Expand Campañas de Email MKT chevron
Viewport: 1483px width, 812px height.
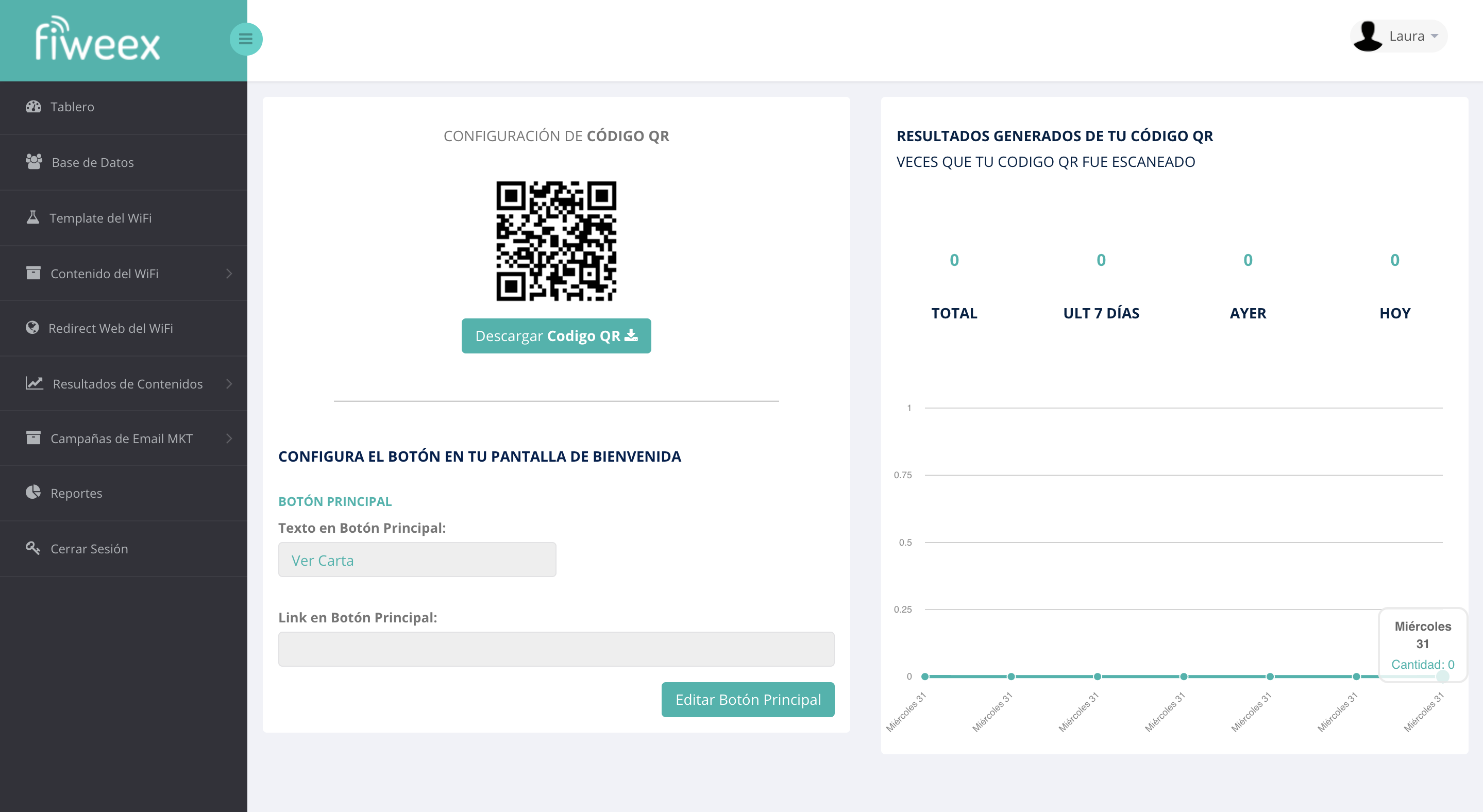229,438
